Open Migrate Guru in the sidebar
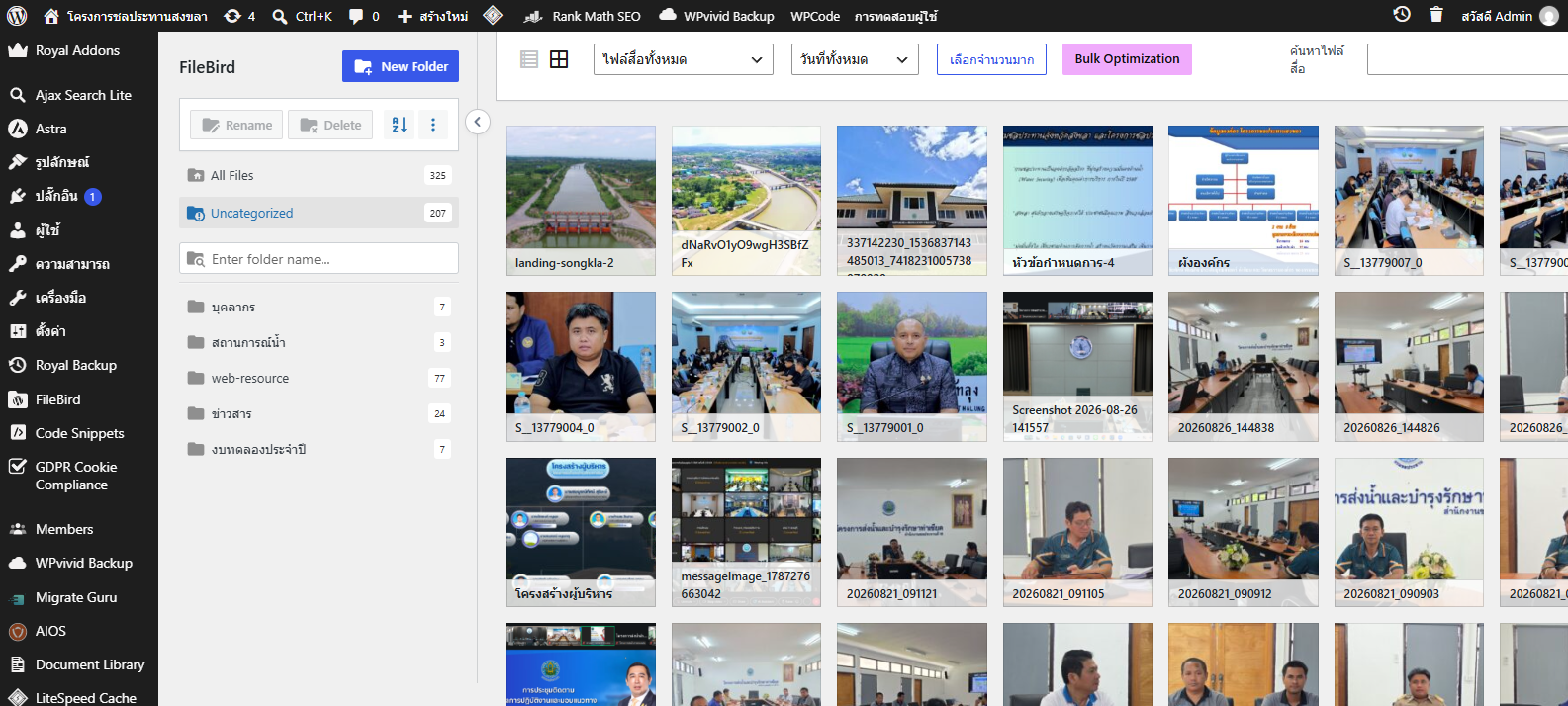 [x=79, y=597]
